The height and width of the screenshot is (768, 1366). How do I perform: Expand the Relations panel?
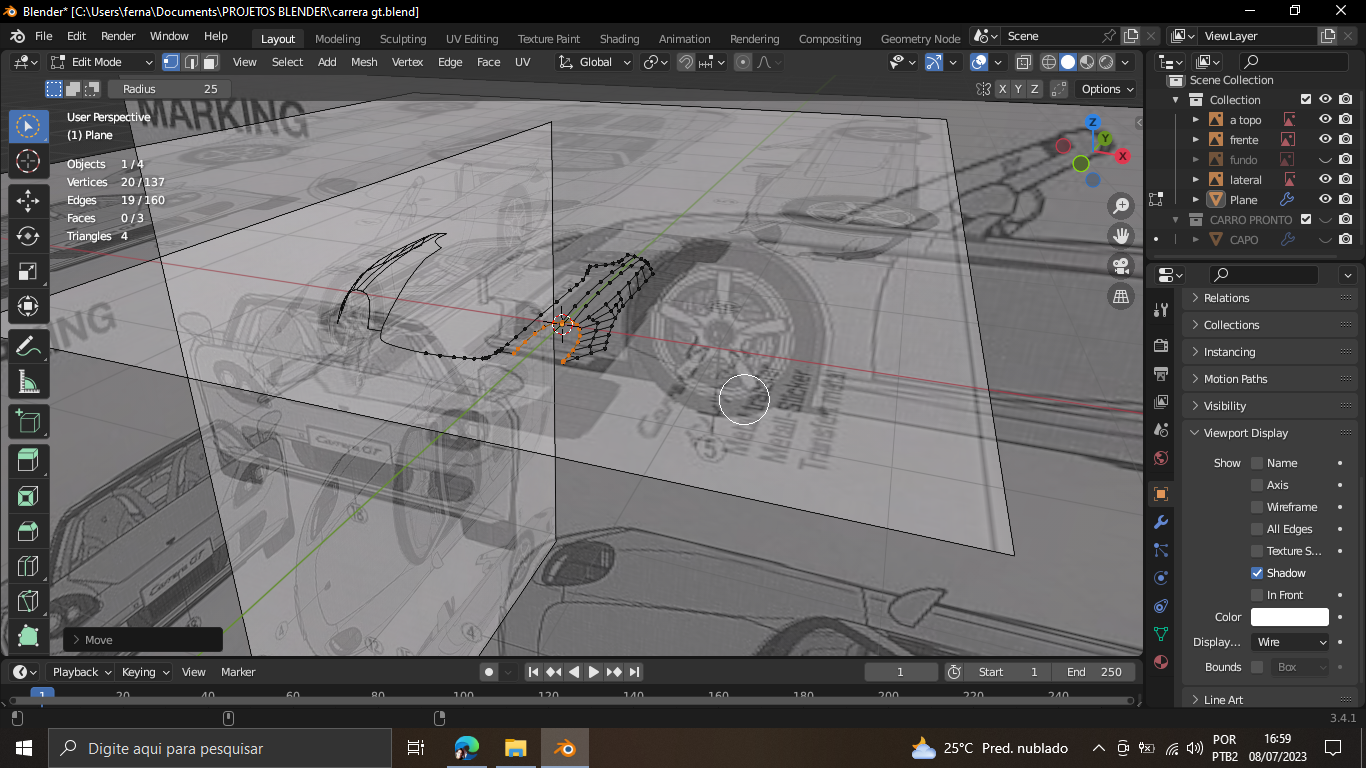coord(1227,298)
